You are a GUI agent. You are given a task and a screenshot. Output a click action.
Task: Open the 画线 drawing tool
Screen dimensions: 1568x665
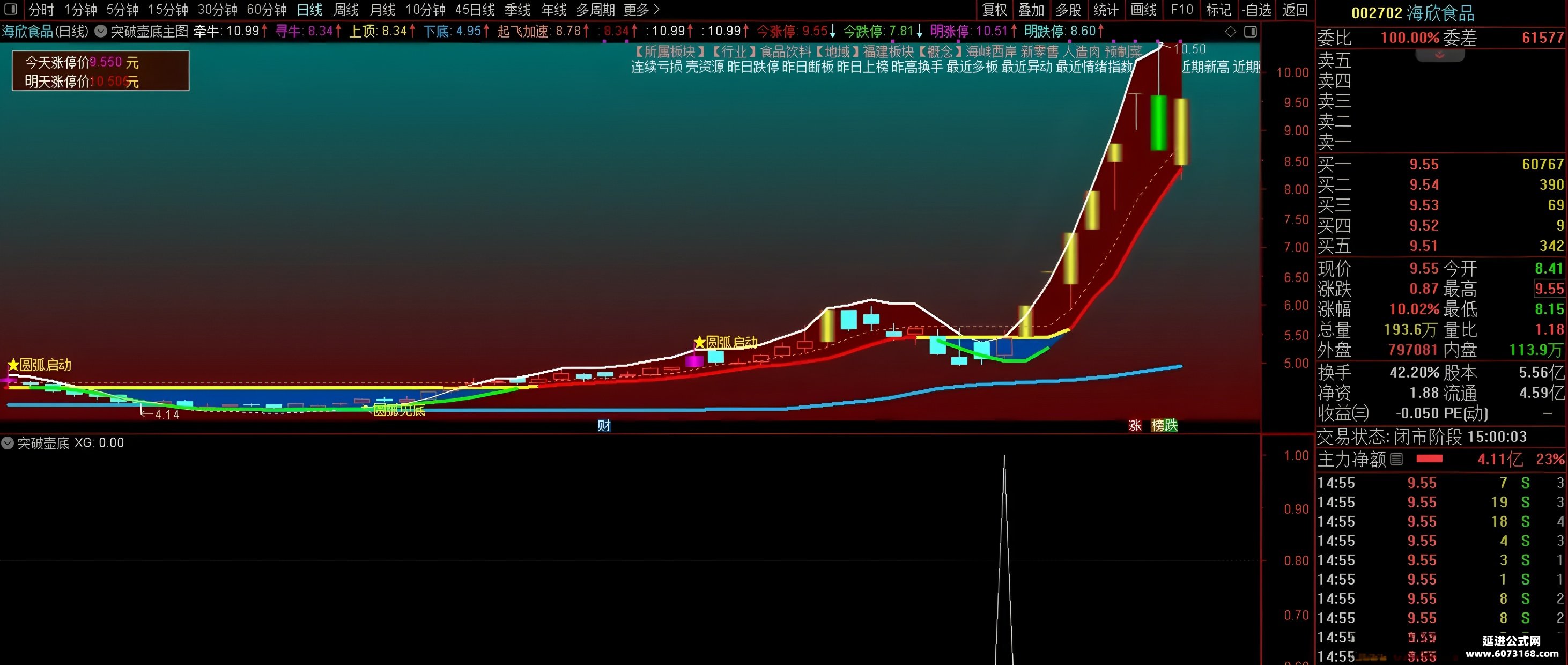click(x=1144, y=10)
